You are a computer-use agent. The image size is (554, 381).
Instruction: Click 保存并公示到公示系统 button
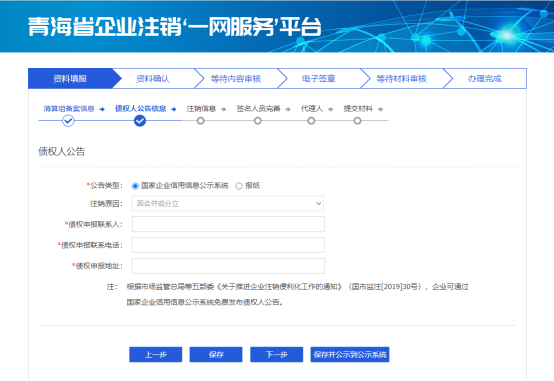[350, 354]
